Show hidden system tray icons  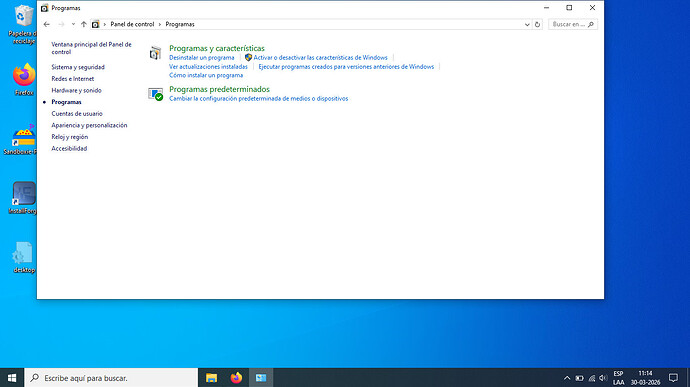(567, 378)
